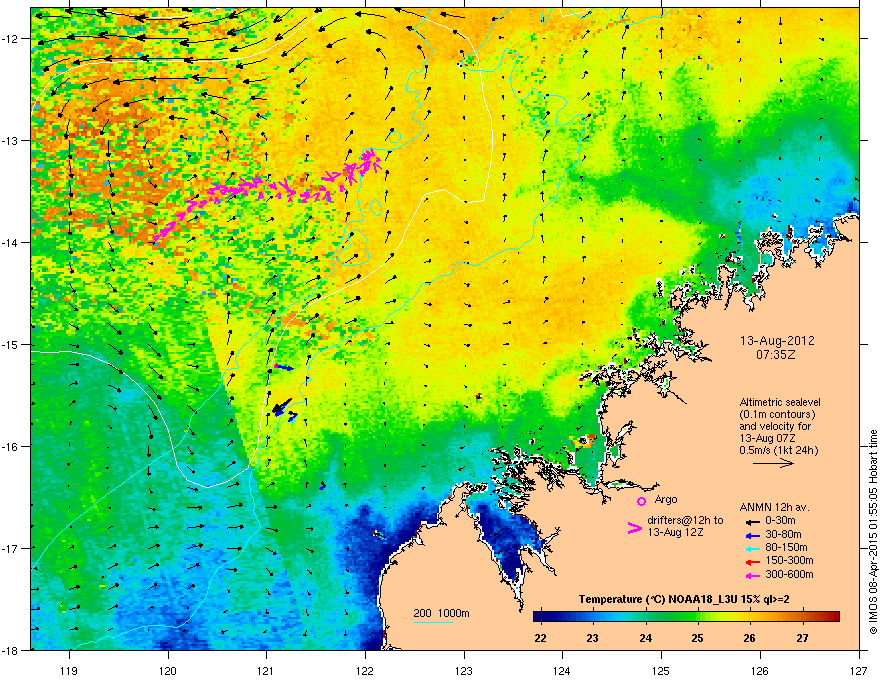Click the 'ANMN 12h av.' legend heading
The width and height of the screenshot is (880, 680).
coord(774,507)
